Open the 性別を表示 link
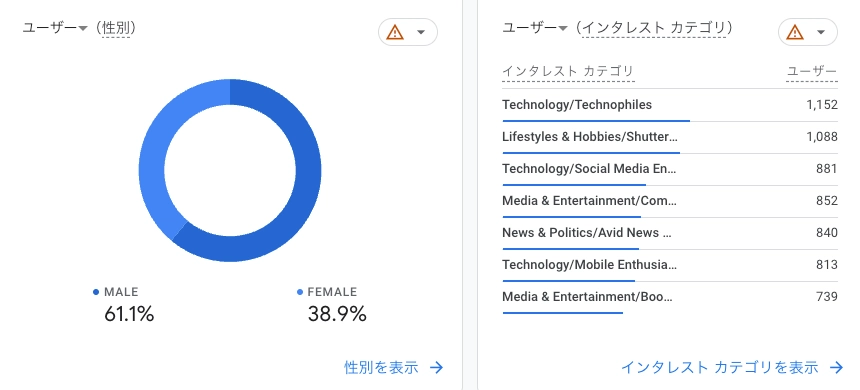 [381, 368]
